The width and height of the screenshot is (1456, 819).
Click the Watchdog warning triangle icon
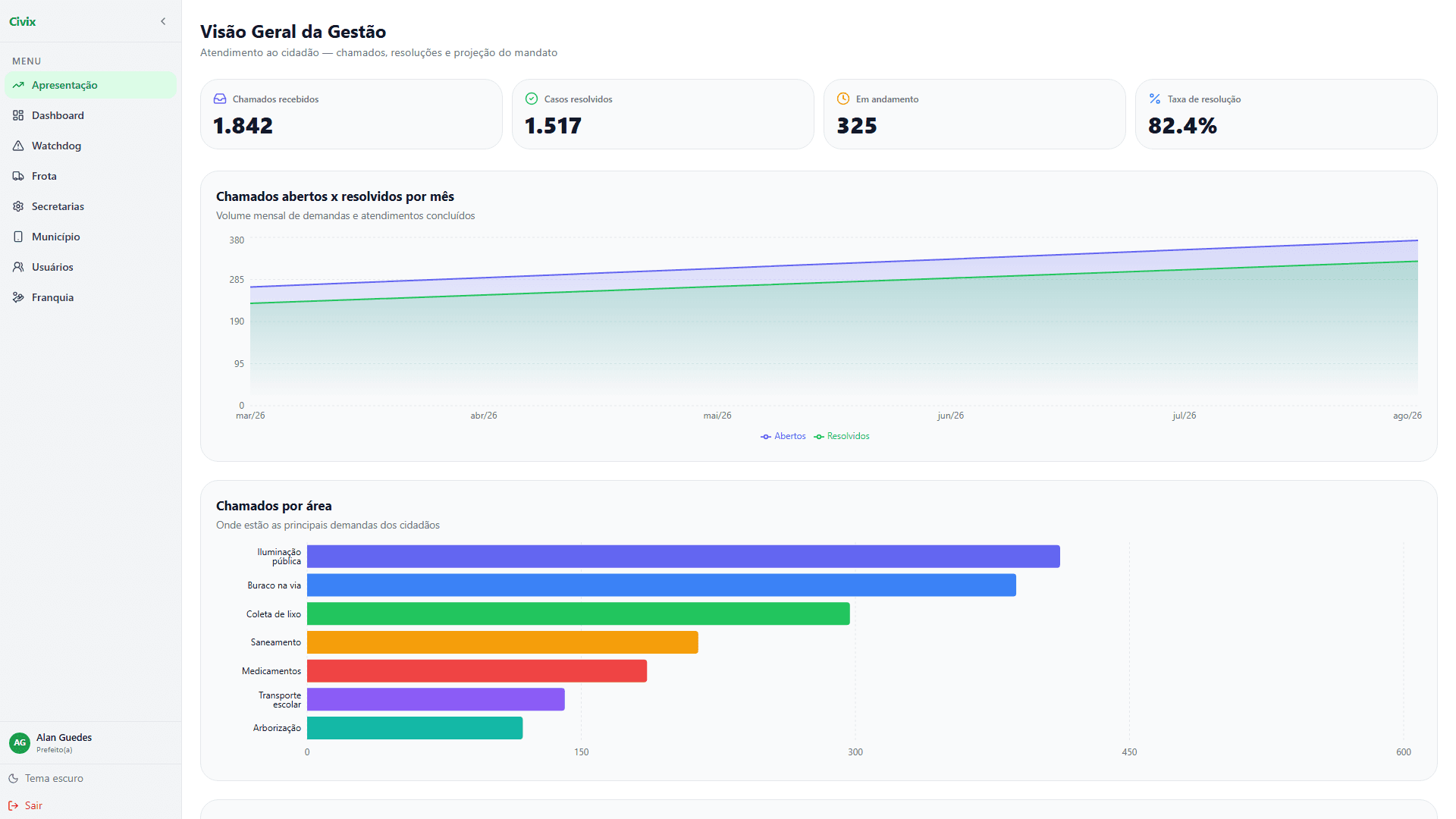pos(18,146)
